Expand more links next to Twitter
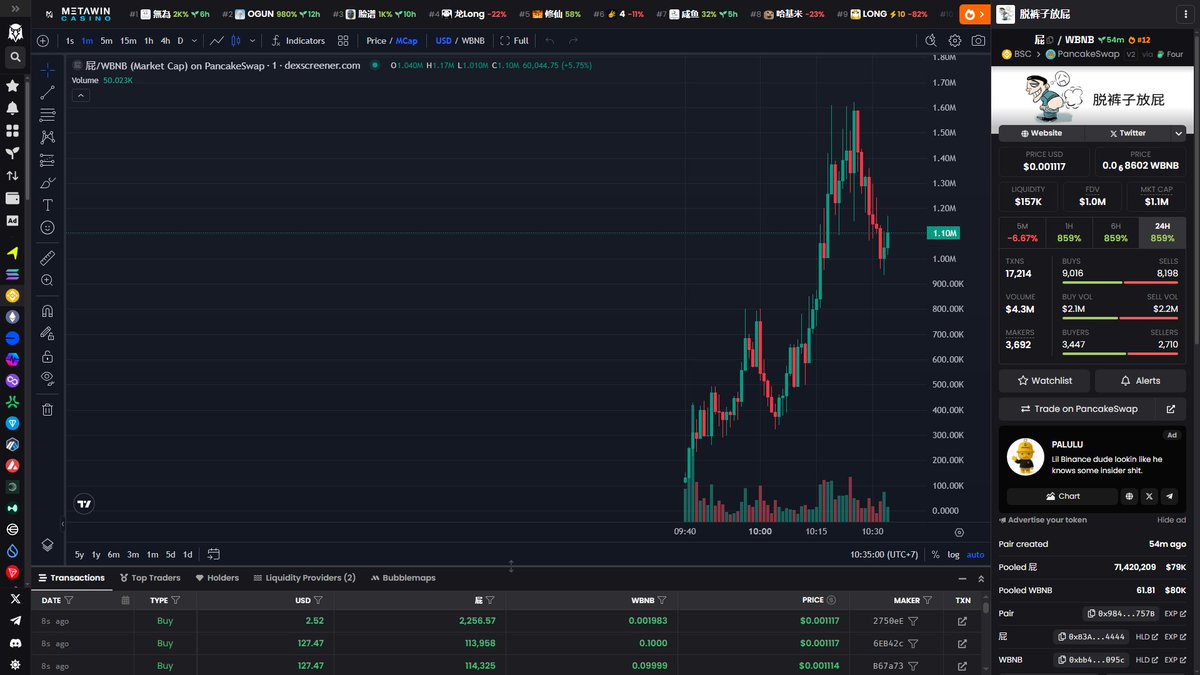 [x=1179, y=133]
